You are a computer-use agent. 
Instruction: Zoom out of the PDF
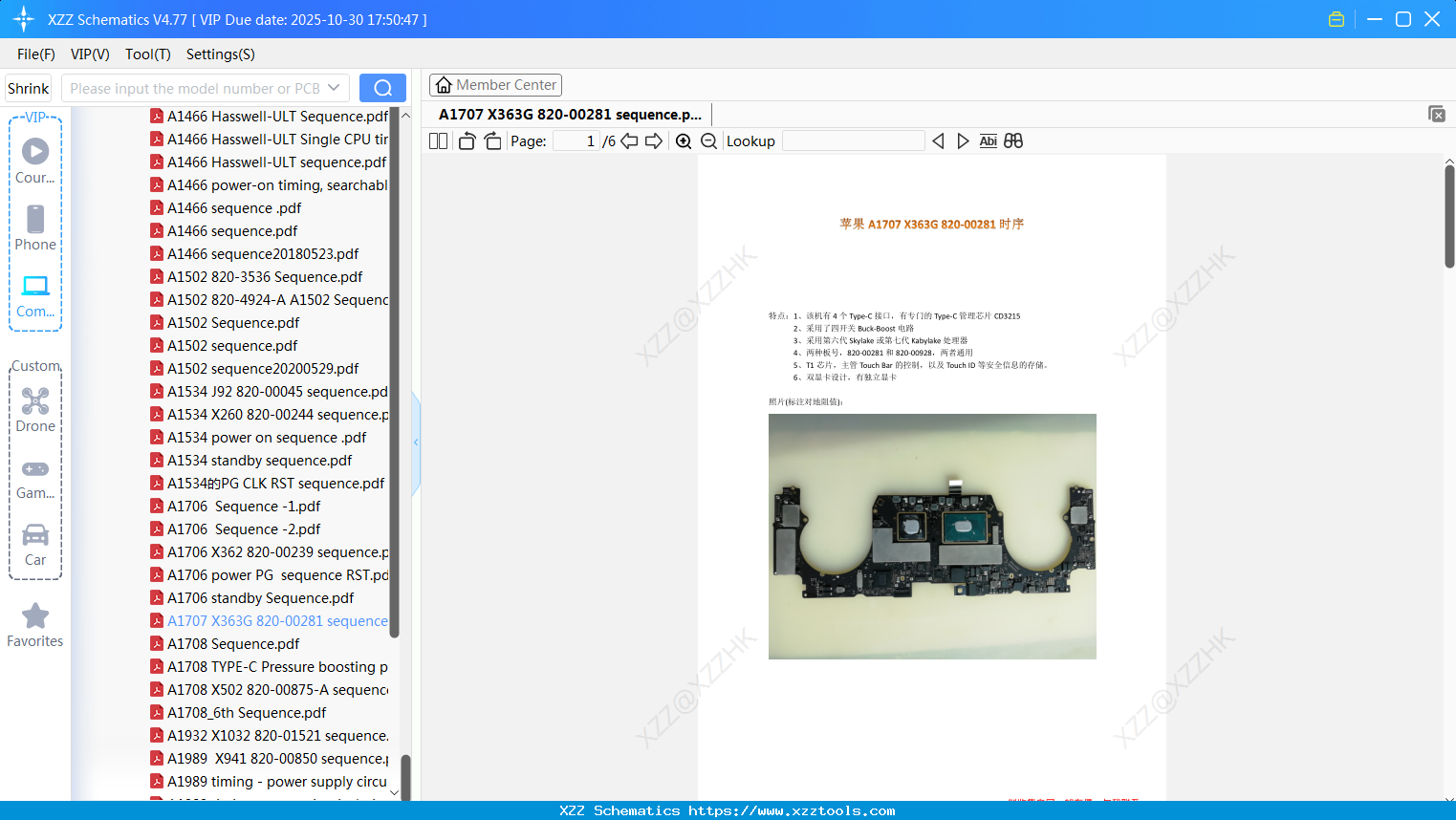pos(708,141)
